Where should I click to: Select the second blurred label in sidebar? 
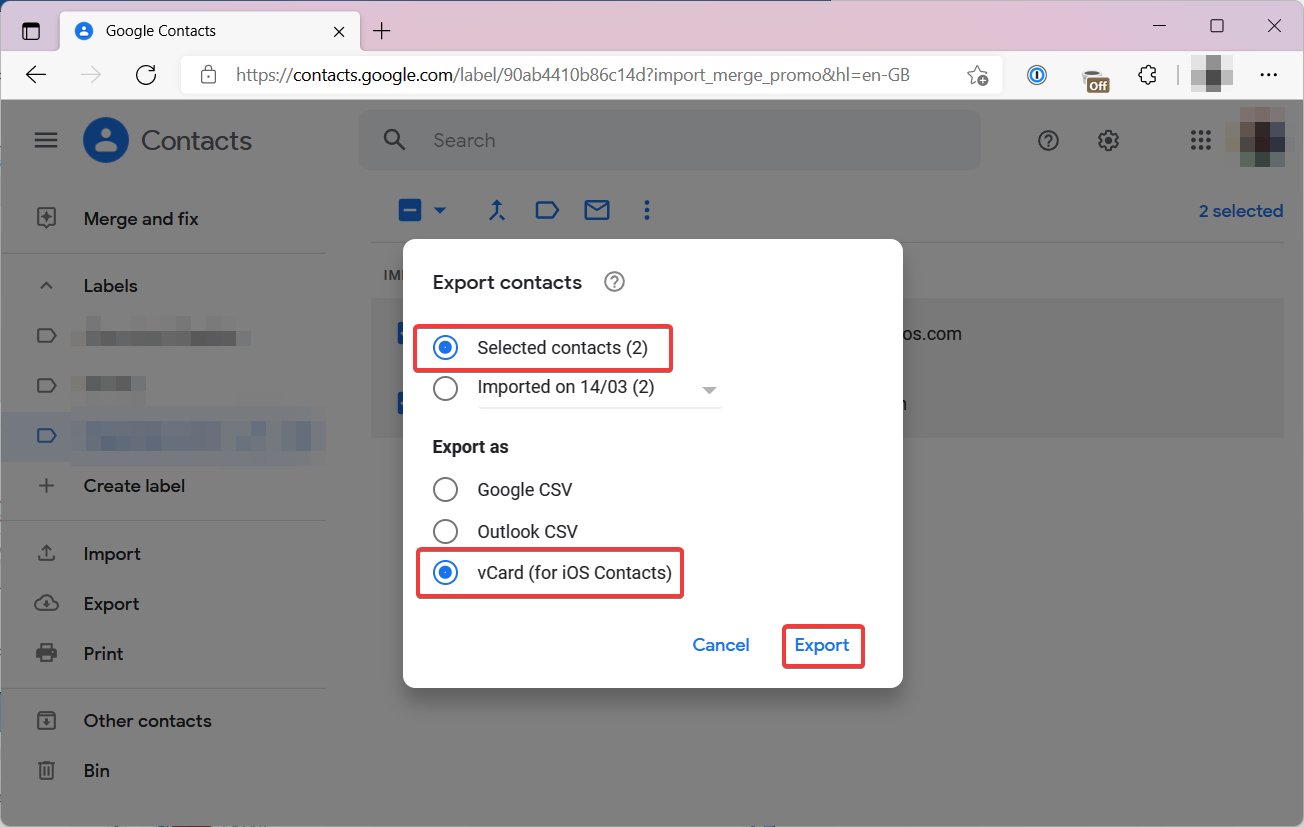tap(163, 385)
